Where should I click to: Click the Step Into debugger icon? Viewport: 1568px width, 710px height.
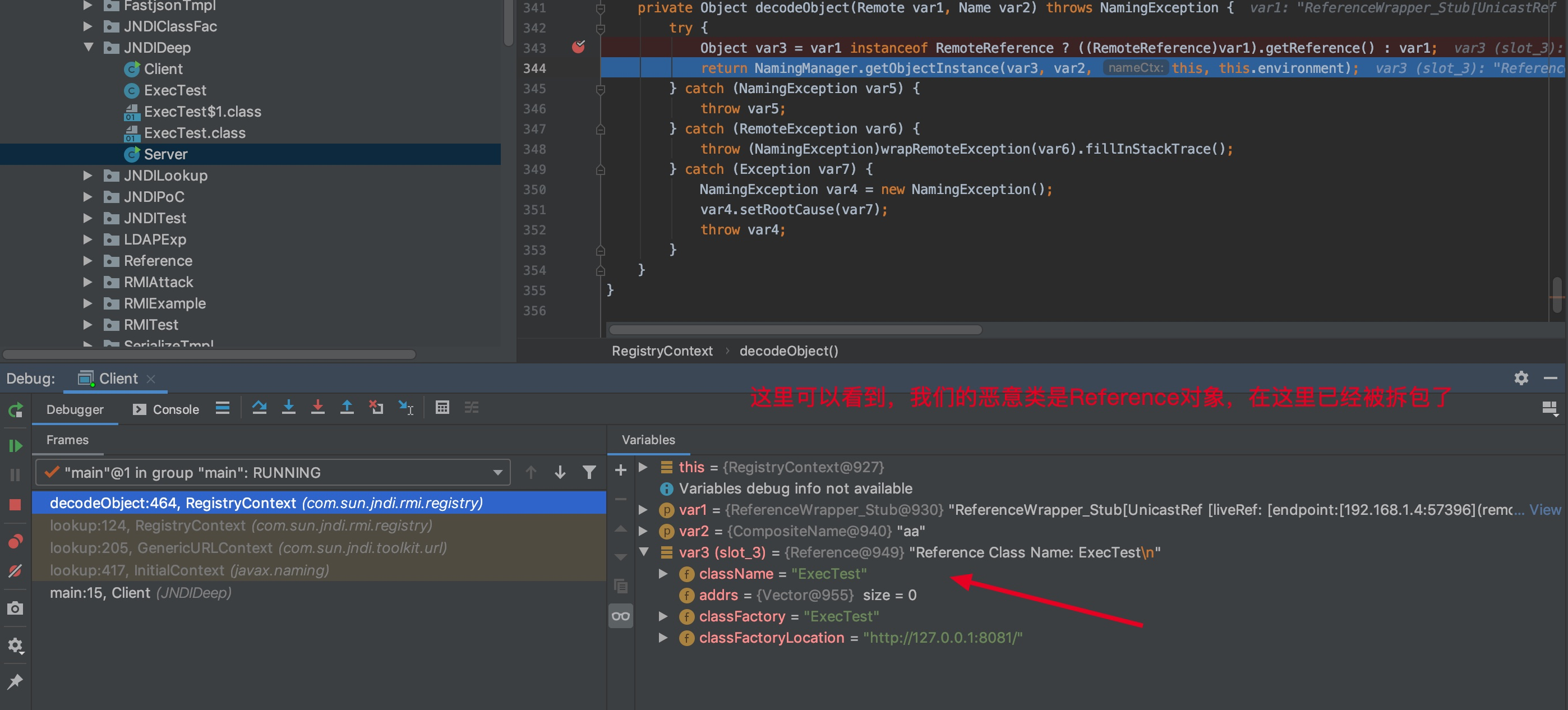[x=288, y=407]
